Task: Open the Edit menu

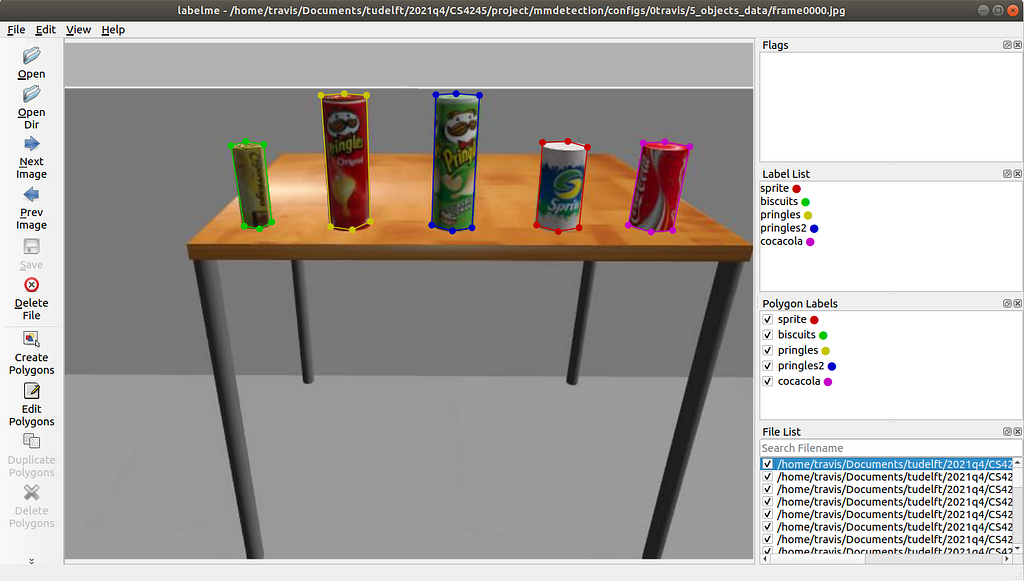Action: pyautogui.click(x=45, y=29)
